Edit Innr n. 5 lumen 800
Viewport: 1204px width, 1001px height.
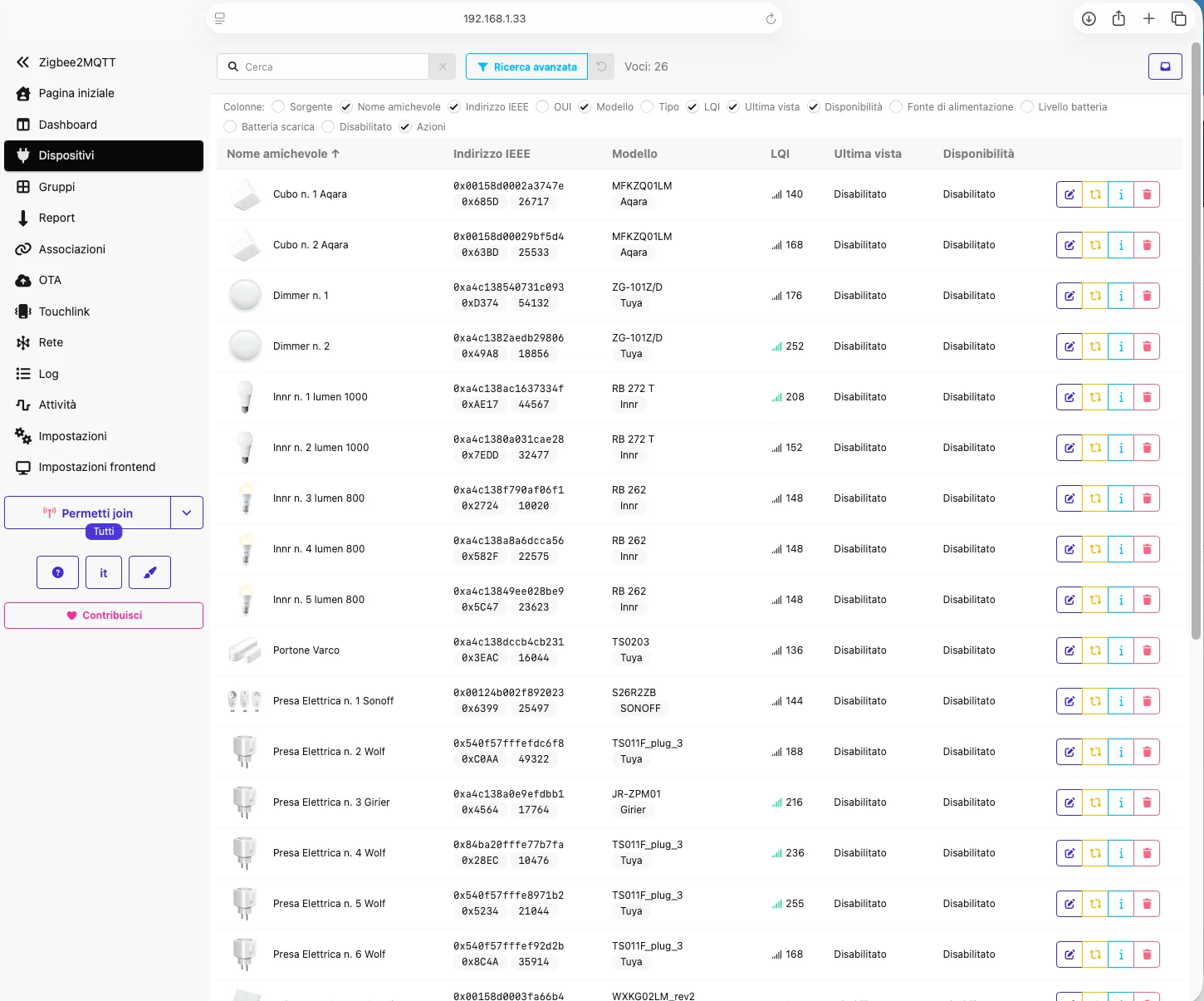(1069, 600)
